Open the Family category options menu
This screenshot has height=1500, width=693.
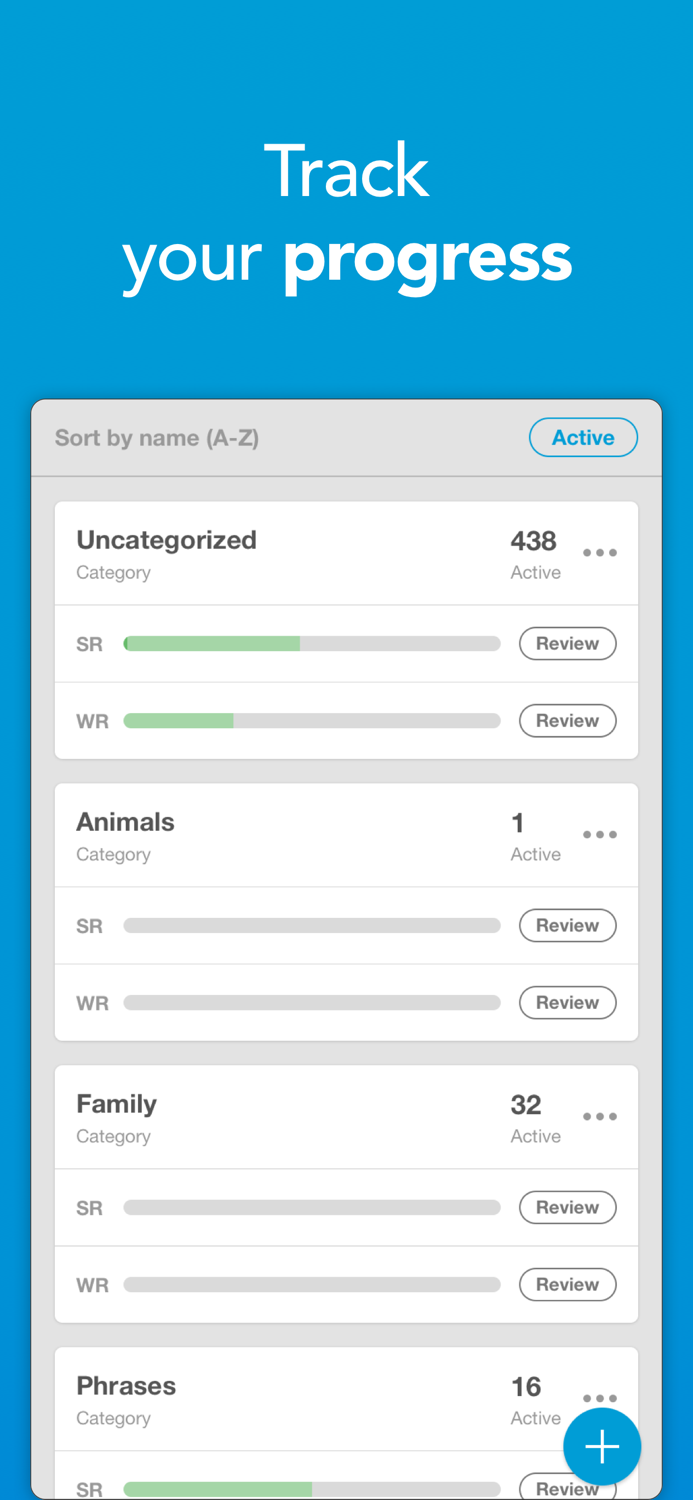click(x=600, y=1117)
